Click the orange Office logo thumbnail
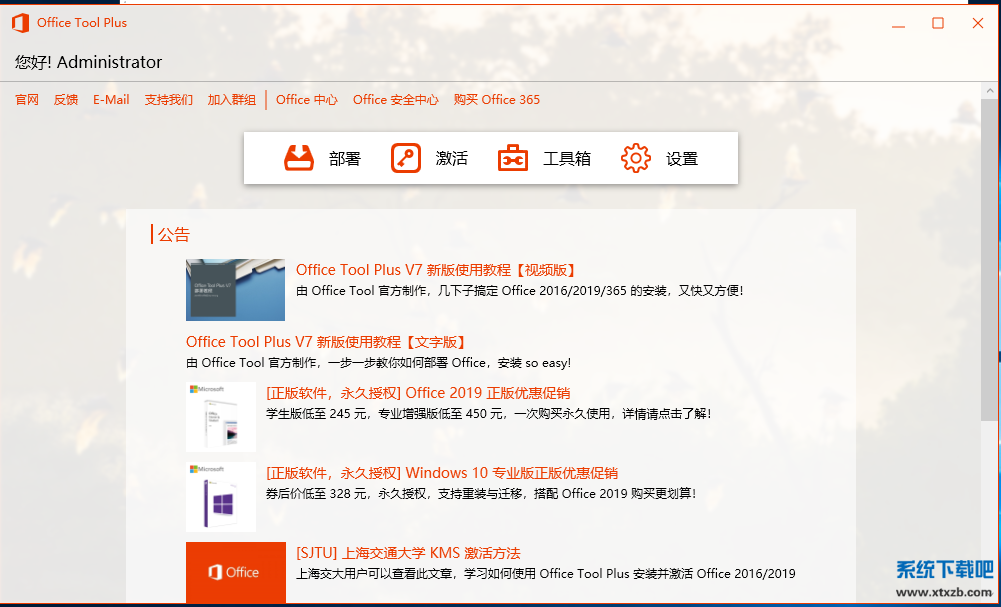Screen dimensions: 1001x607 click(235, 572)
